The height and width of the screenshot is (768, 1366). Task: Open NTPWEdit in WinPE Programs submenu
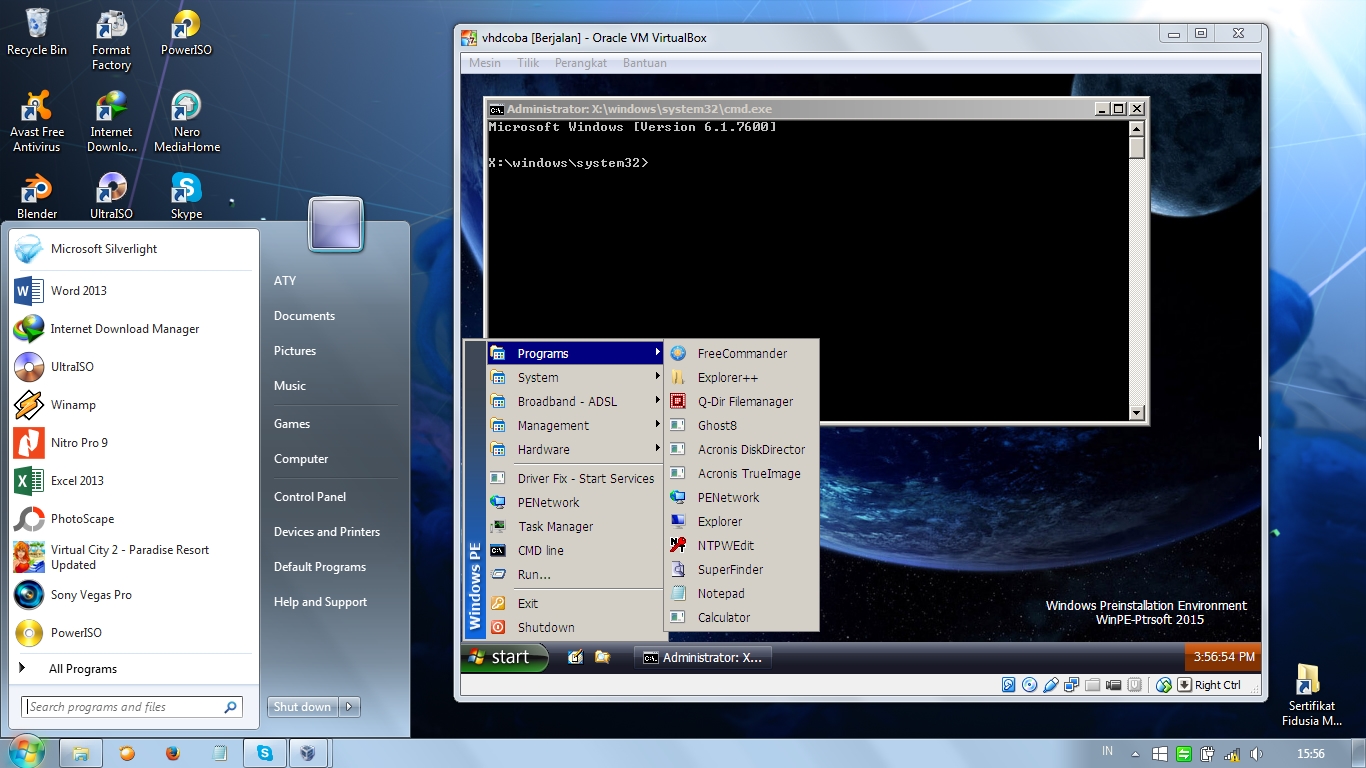point(741,545)
